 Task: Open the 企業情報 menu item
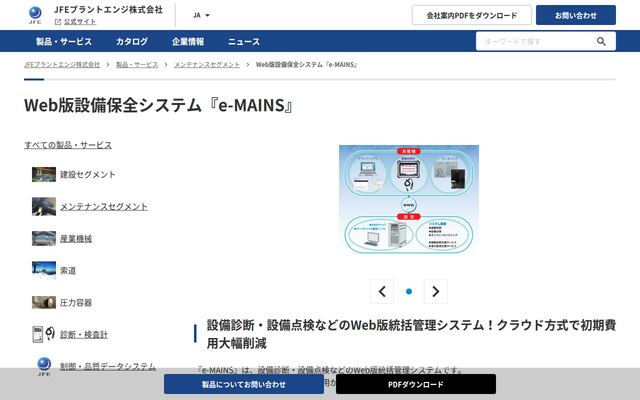click(x=188, y=41)
